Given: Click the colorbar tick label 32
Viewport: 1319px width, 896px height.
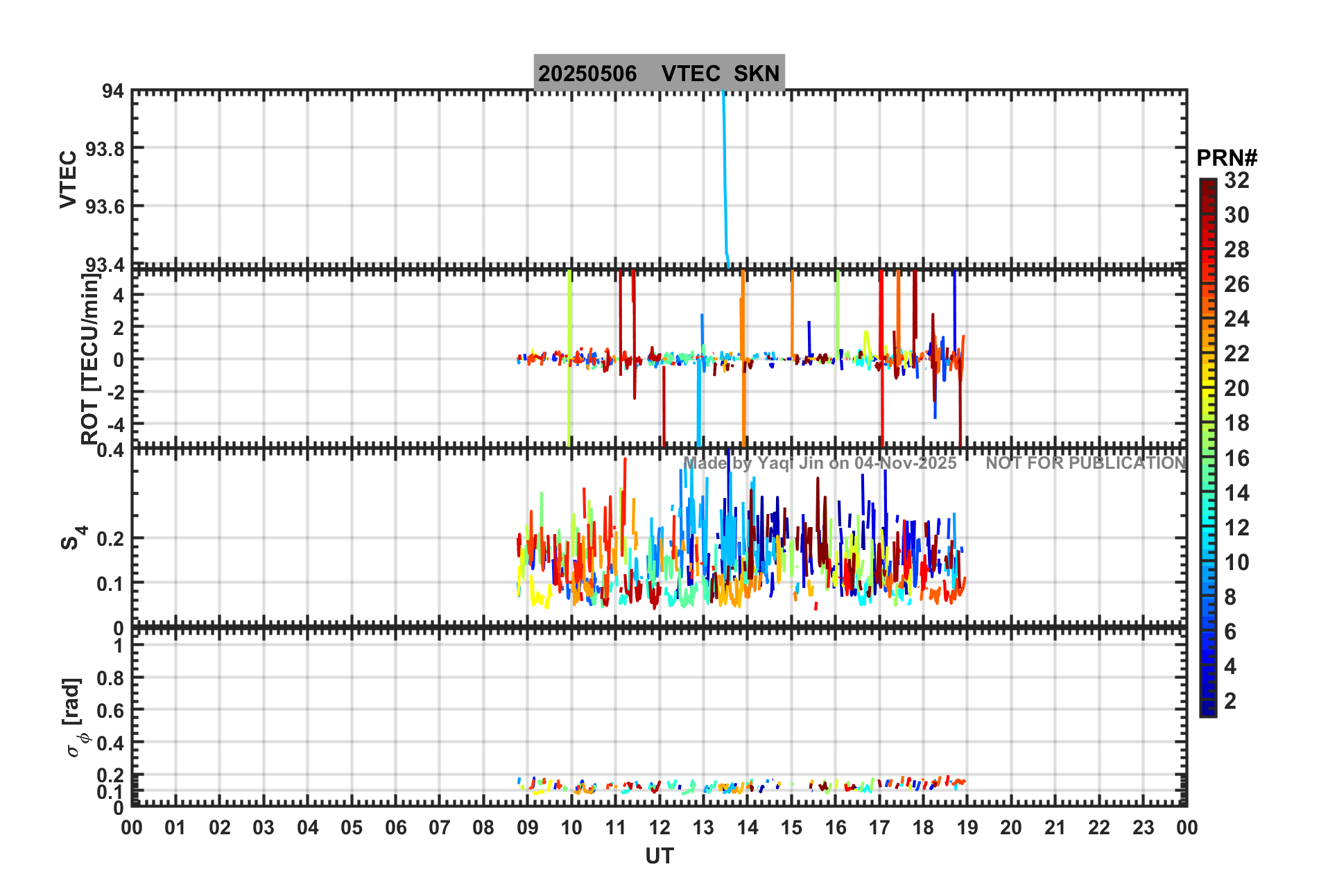Looking at the screenshot, I should point(1236,180).
